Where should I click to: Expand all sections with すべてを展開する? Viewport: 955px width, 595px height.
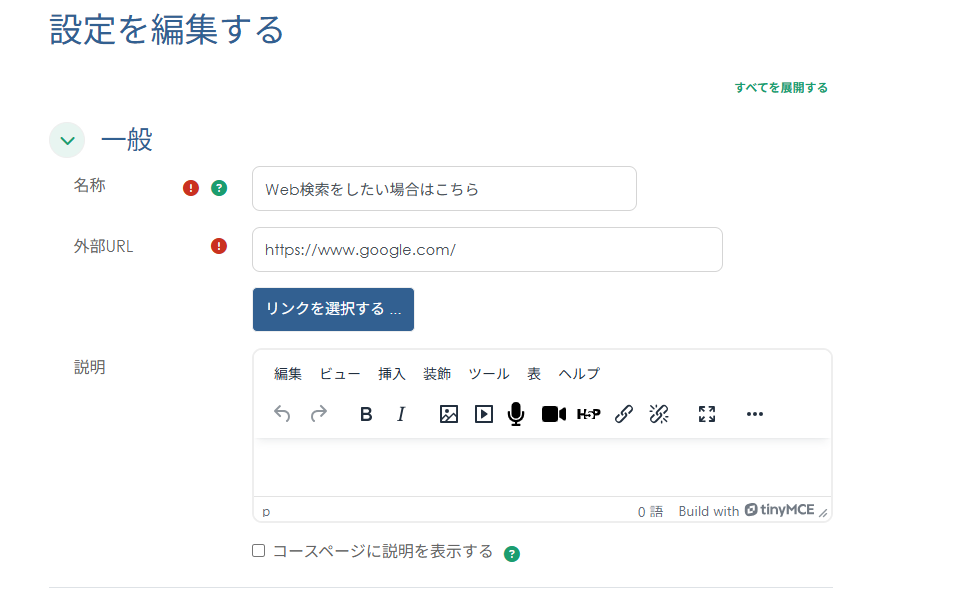click(779, 87)
